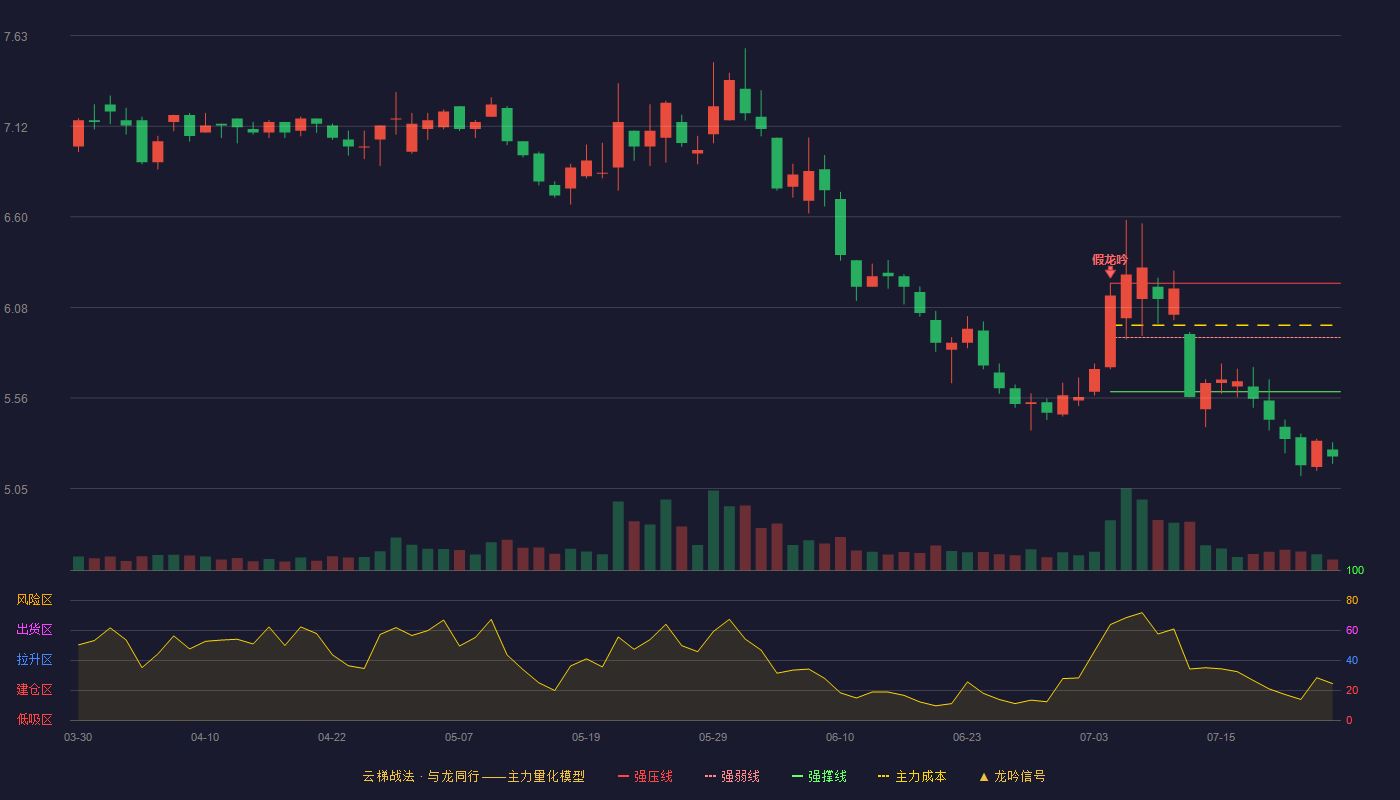This screenshot has height=800, width=1400.
Task: Click the 05-07 date label
Action: [459, 737]
